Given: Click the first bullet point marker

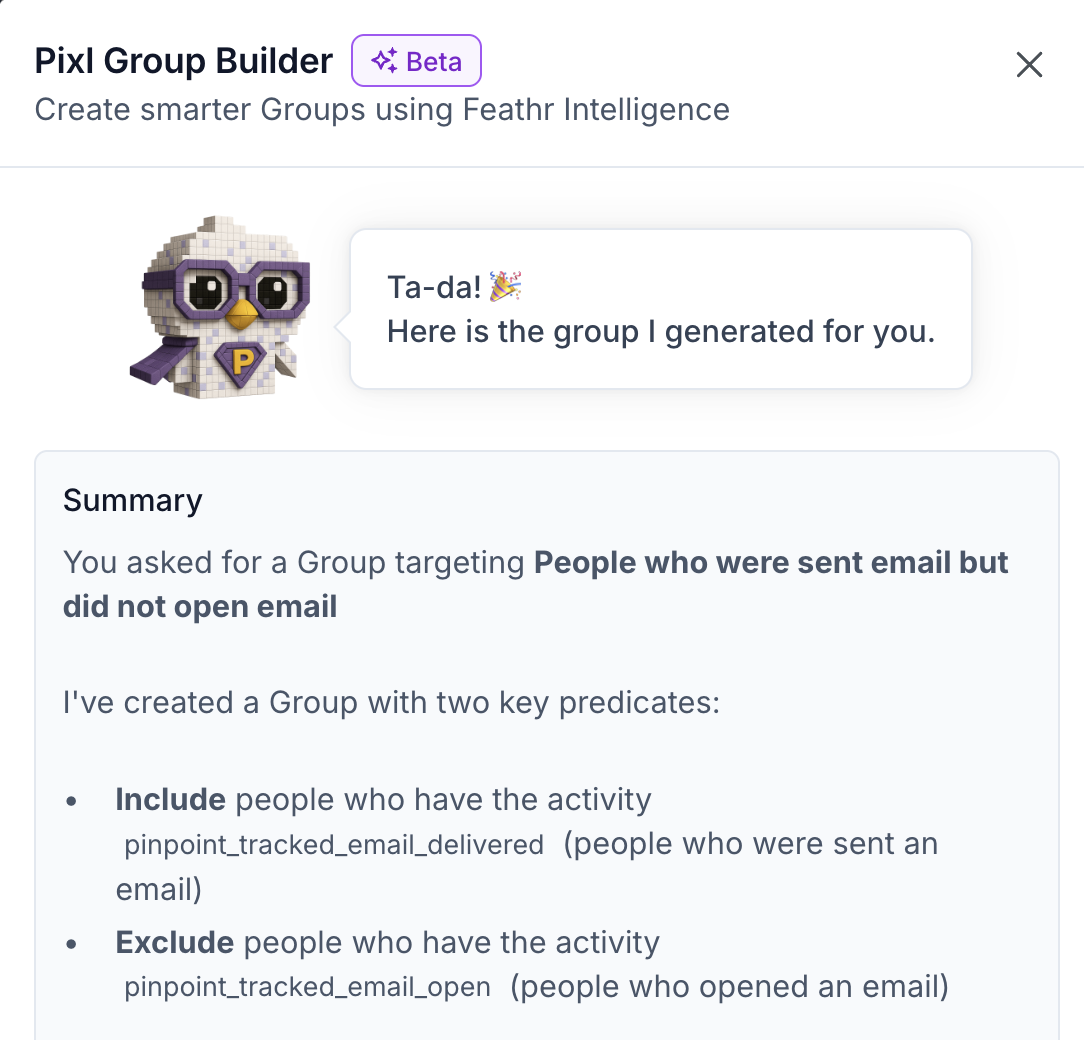Looking at the screenshot, I should (70, 800).
